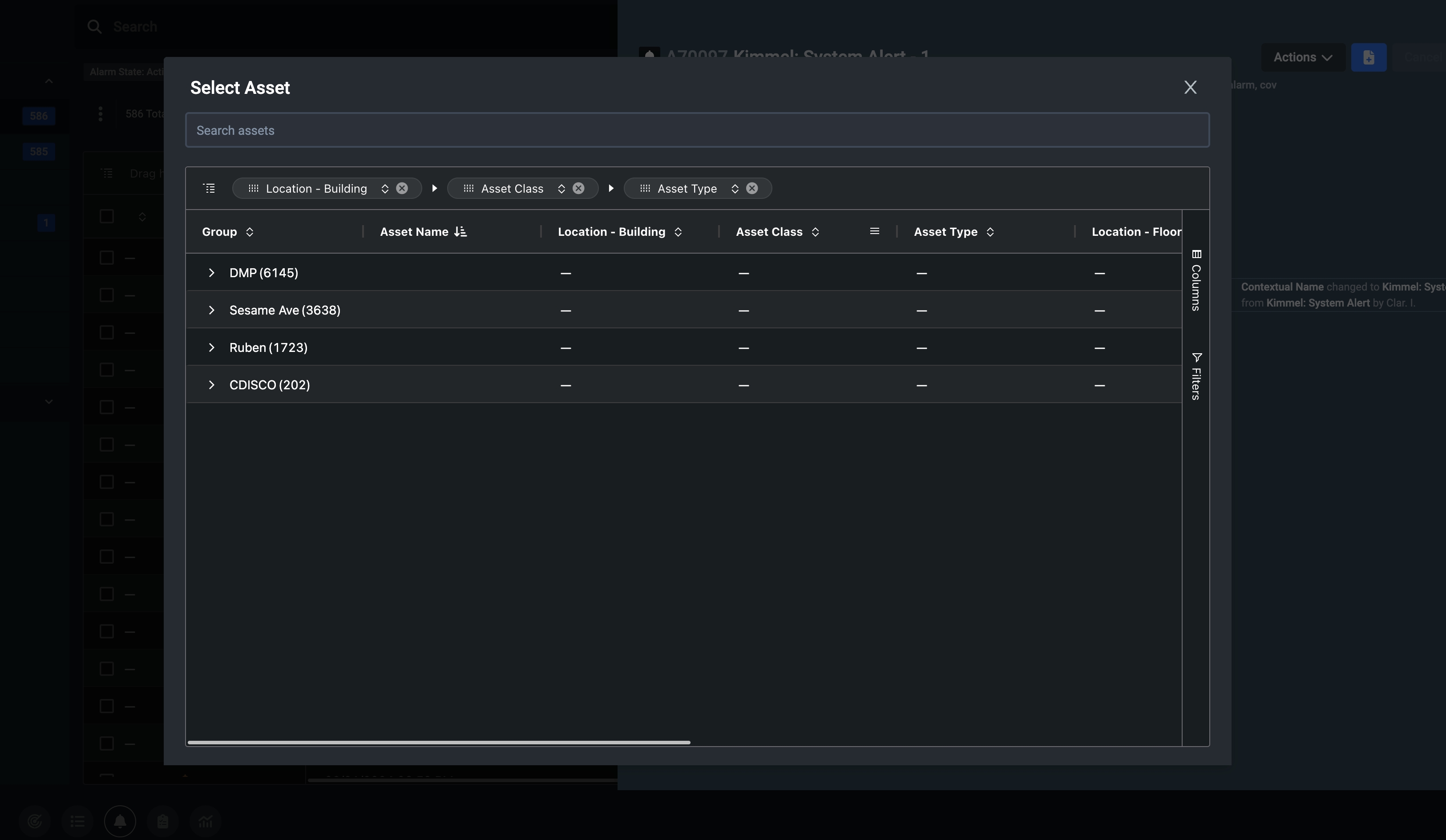This screenshot has width=1446, height=840.
Task: Open the Asset Class column menu icon
Action: [x=874, y=231]
